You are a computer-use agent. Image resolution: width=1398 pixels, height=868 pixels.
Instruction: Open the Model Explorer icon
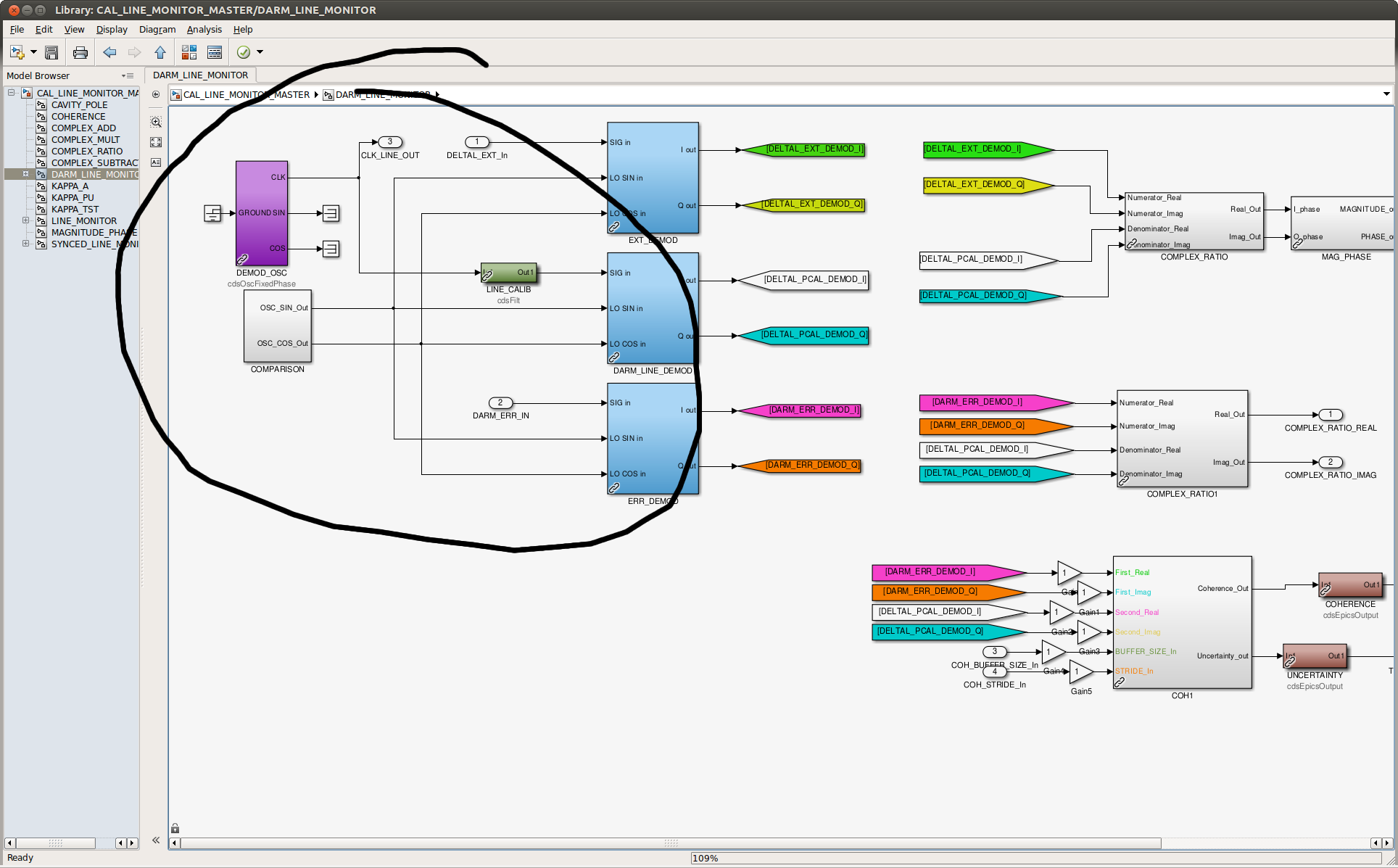click(215, 52)
